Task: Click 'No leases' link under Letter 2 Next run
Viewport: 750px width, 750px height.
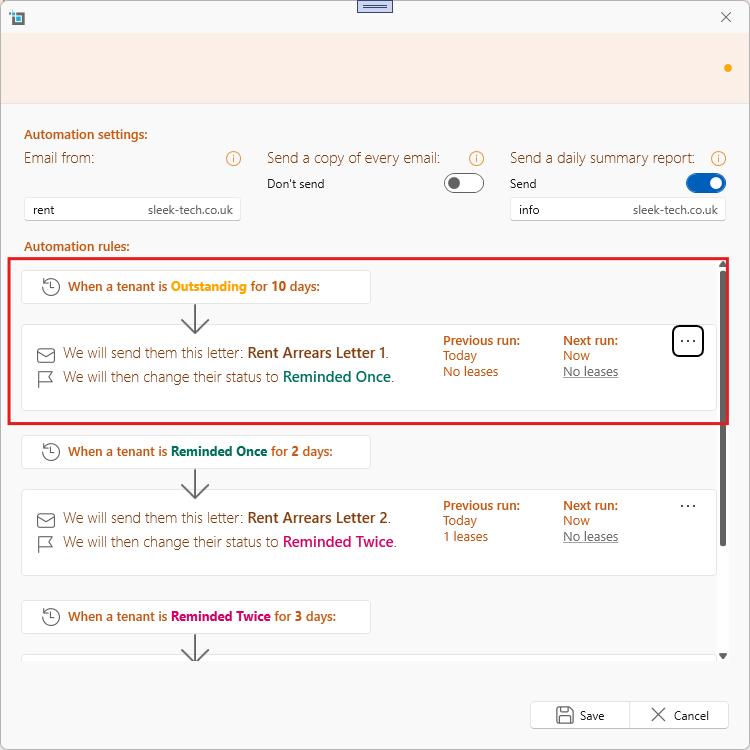Action: [x=591, y=537]
